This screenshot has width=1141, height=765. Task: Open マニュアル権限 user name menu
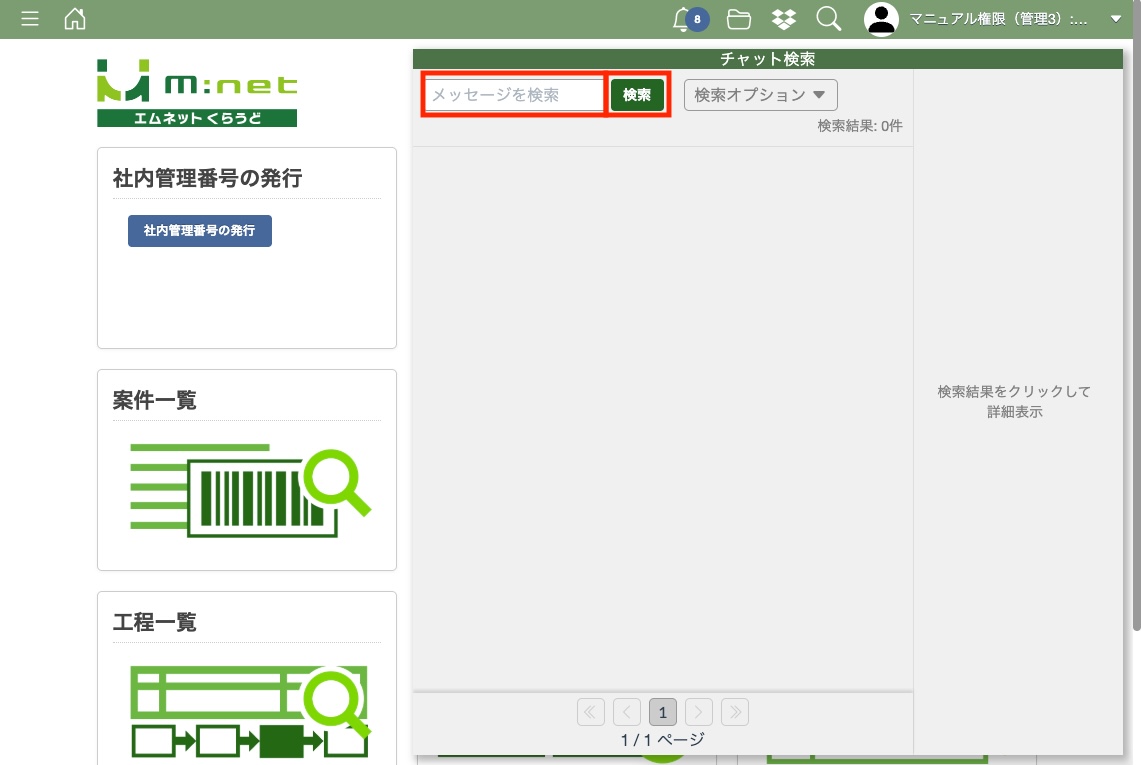tap(998, 19)
